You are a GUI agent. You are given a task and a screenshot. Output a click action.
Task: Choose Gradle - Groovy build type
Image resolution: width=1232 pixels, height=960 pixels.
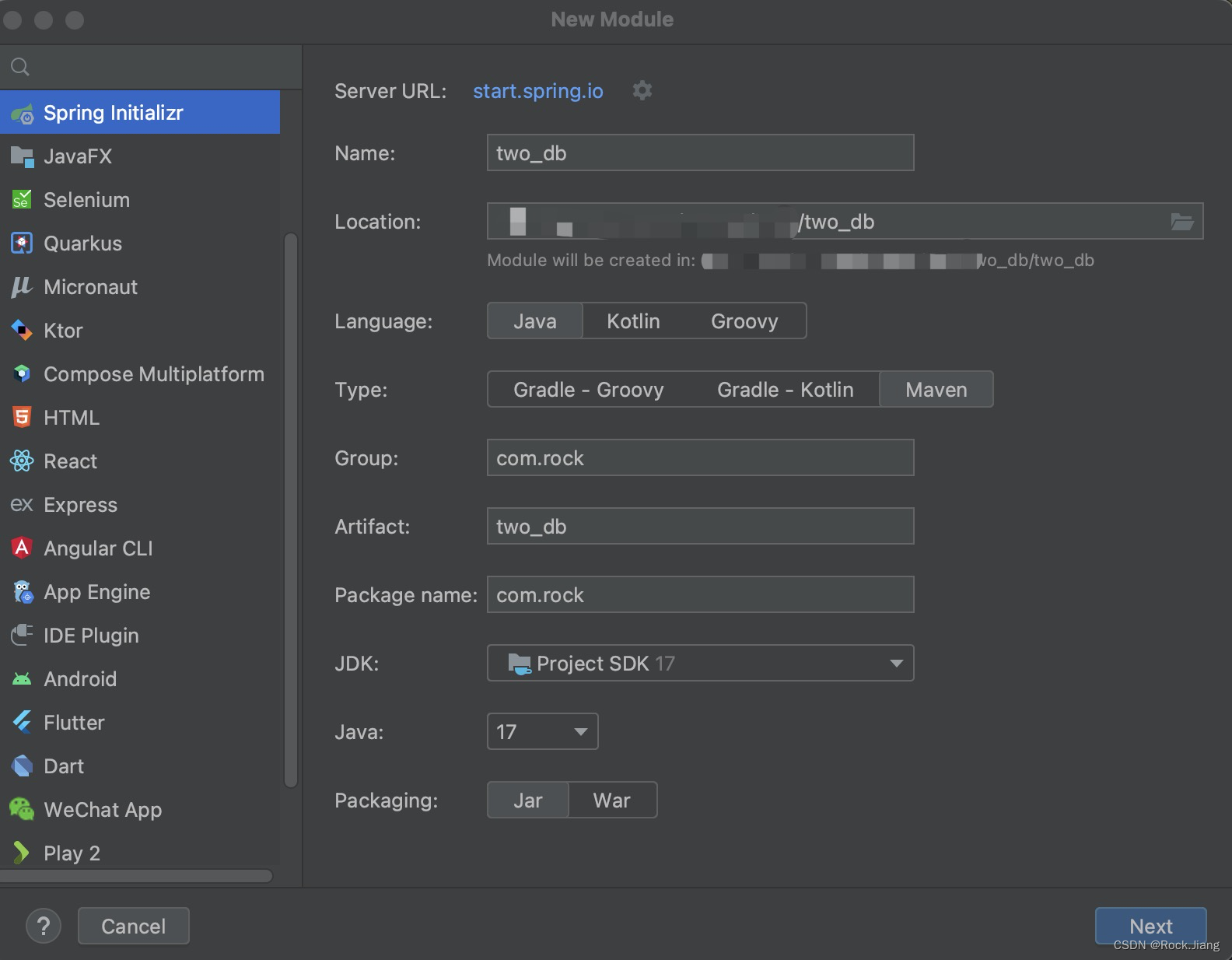tap(589, 390)
